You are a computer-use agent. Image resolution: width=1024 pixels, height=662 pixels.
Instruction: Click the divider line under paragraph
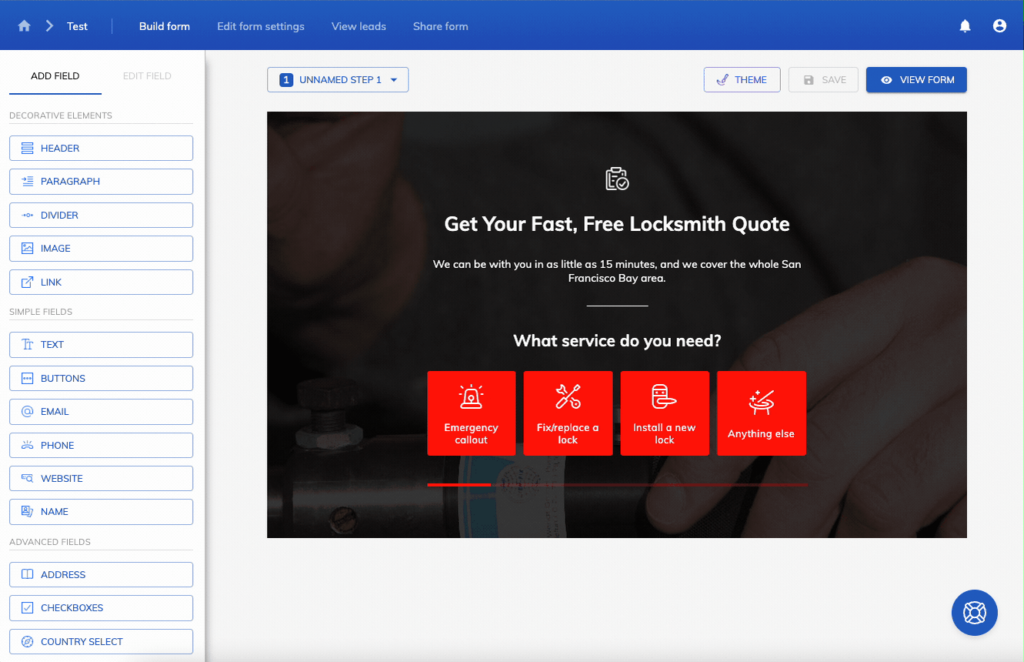tap(617, 306)
